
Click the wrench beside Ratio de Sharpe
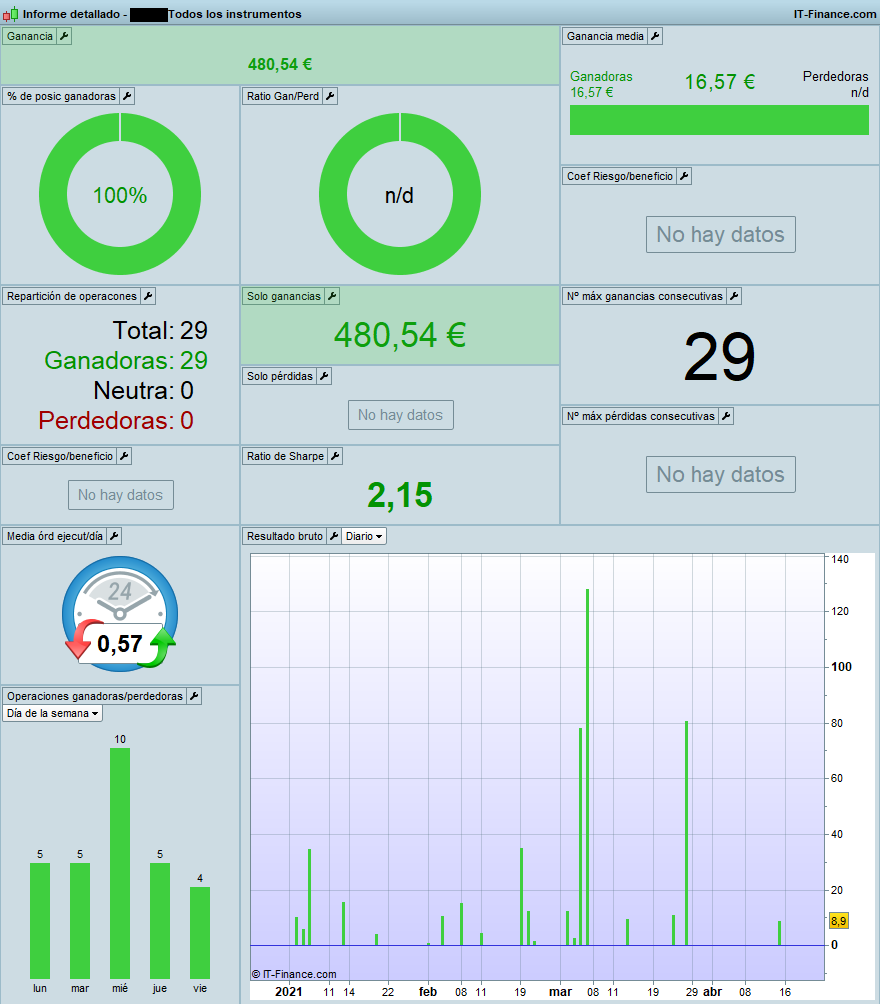[335, 457]
